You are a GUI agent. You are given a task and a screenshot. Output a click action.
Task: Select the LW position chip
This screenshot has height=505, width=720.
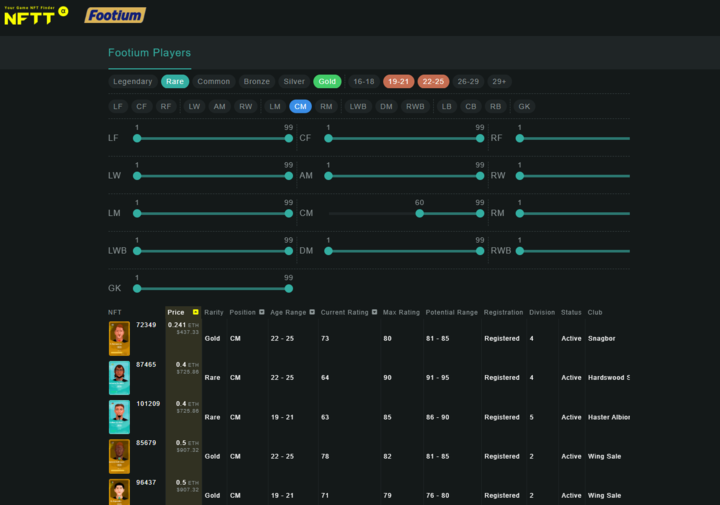coord(194,107)
